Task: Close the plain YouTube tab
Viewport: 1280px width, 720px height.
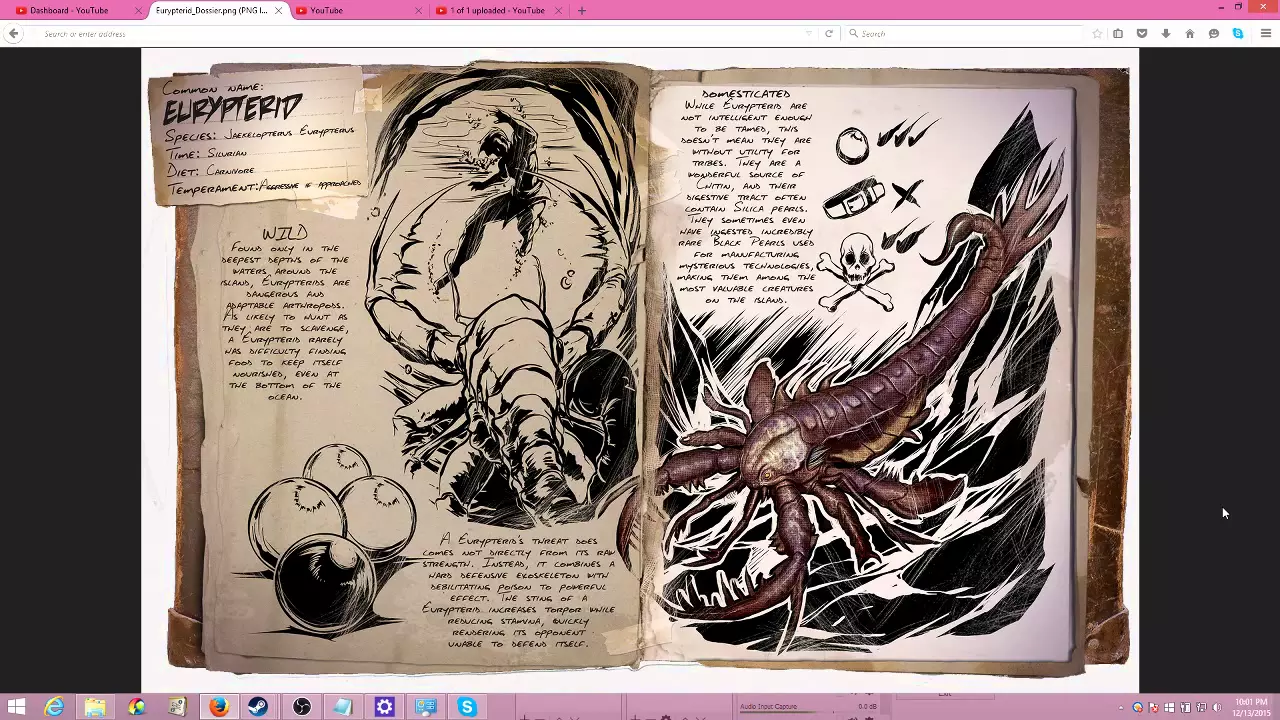Action: click(x=419, y=10)
